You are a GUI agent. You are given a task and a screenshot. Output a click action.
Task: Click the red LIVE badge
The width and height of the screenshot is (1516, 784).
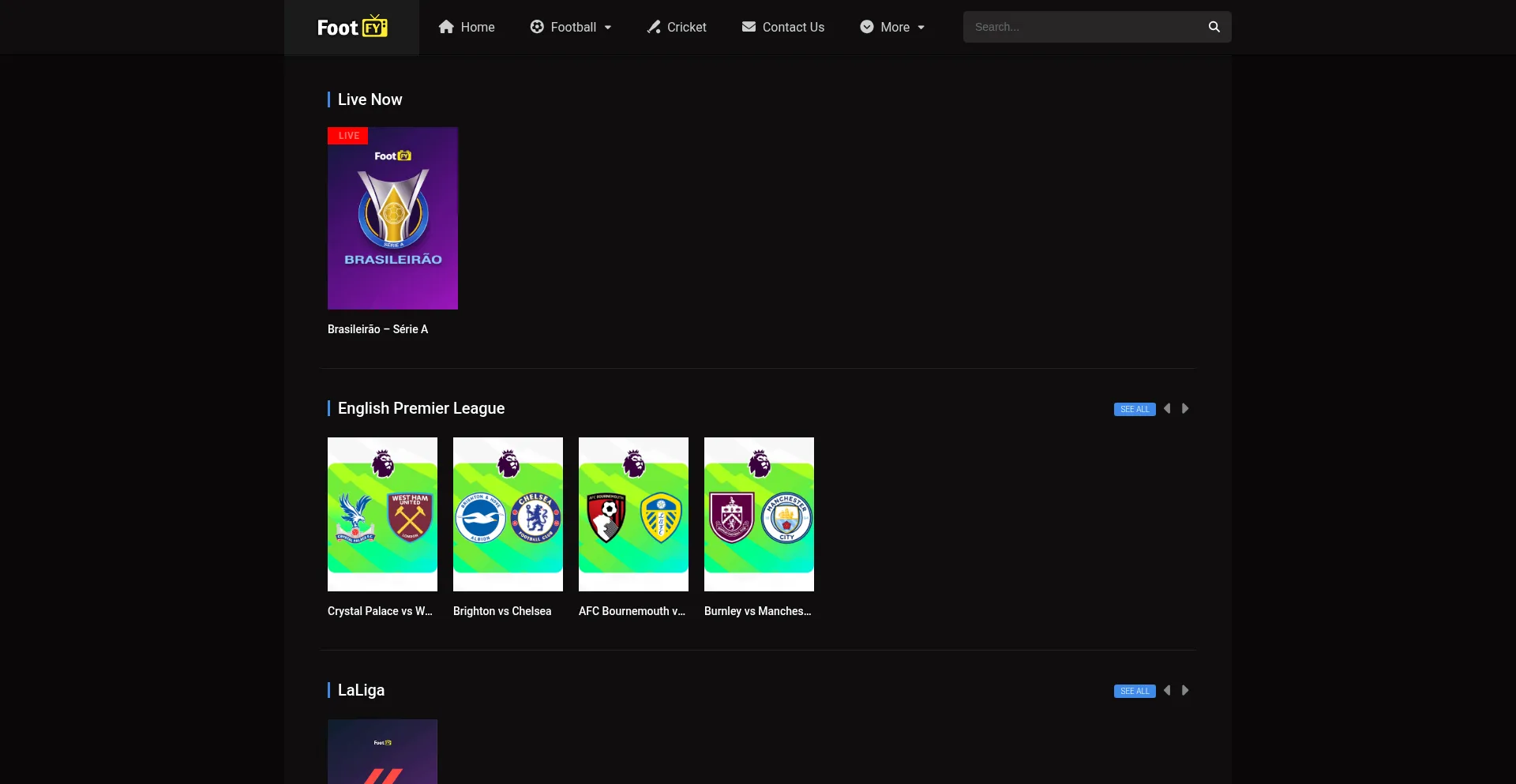click(348, 136)
